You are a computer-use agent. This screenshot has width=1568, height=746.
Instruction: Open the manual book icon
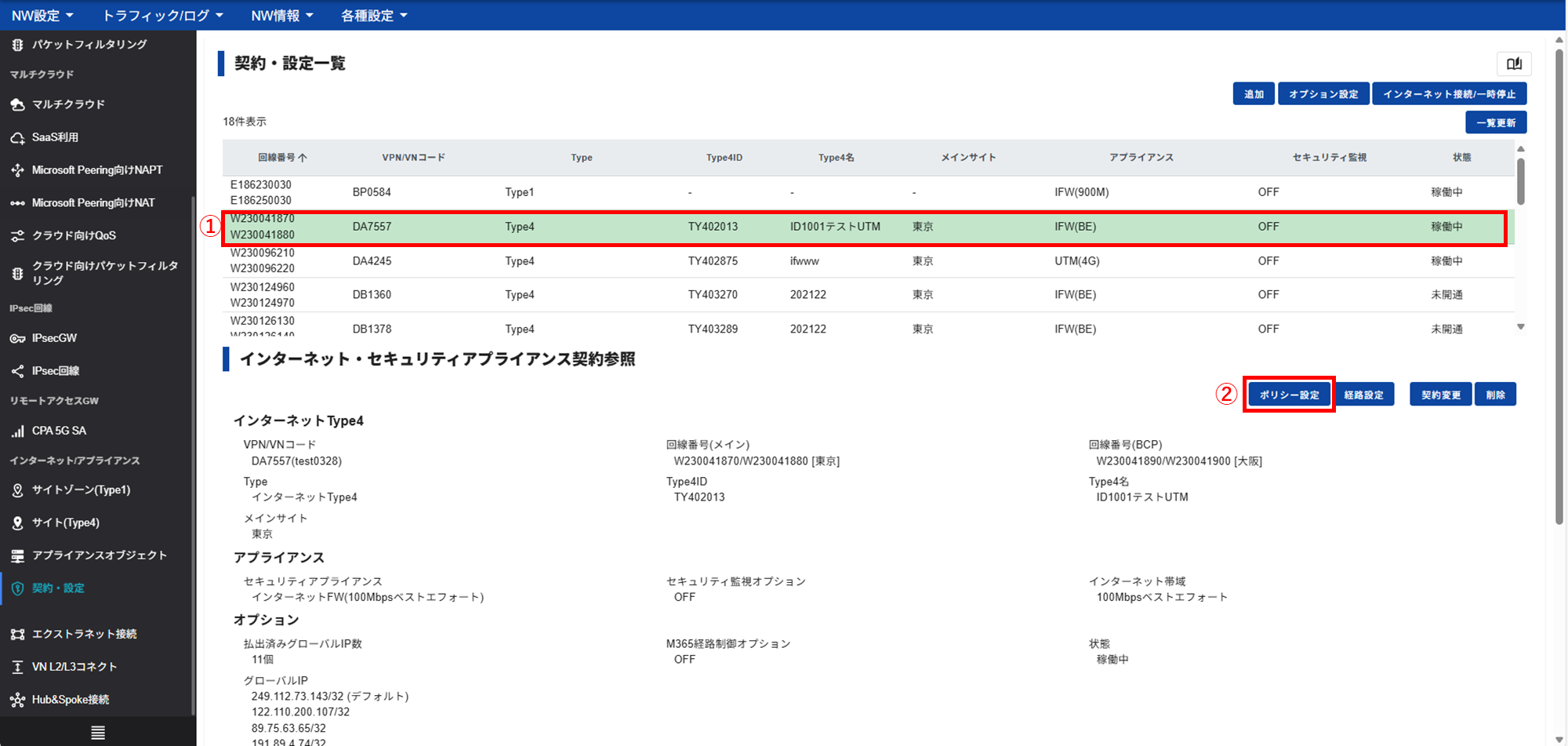click(x=1514, y=64)
